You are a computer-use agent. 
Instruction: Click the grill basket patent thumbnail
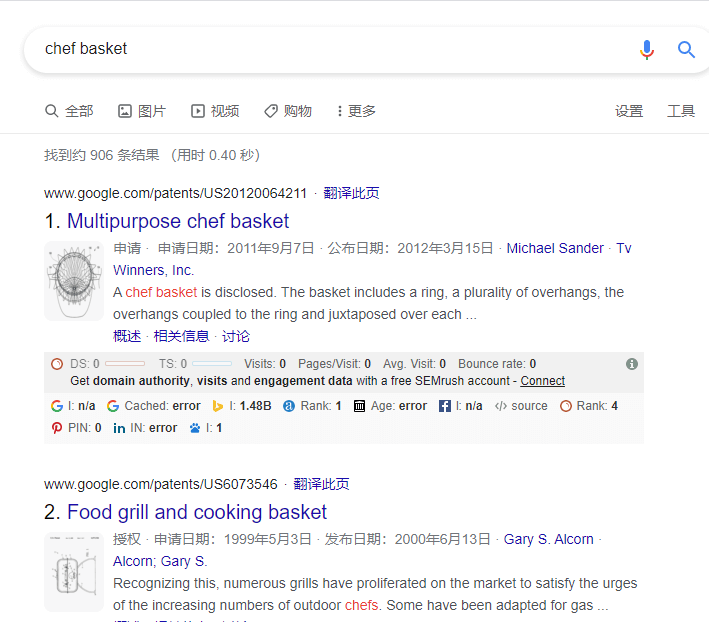(74, 572)
